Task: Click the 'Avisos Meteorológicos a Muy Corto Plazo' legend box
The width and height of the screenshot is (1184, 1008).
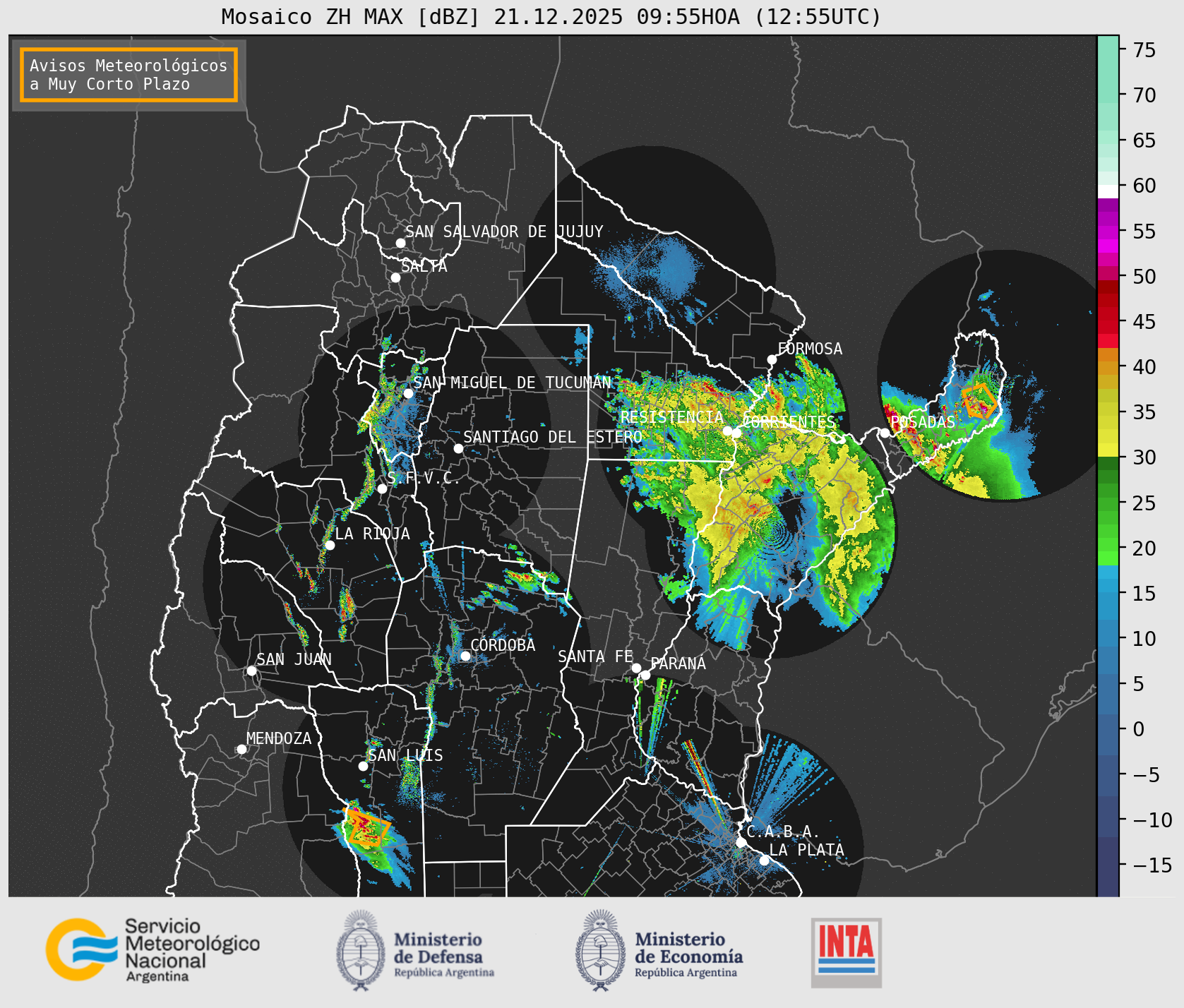Action: tap(128, 75)
